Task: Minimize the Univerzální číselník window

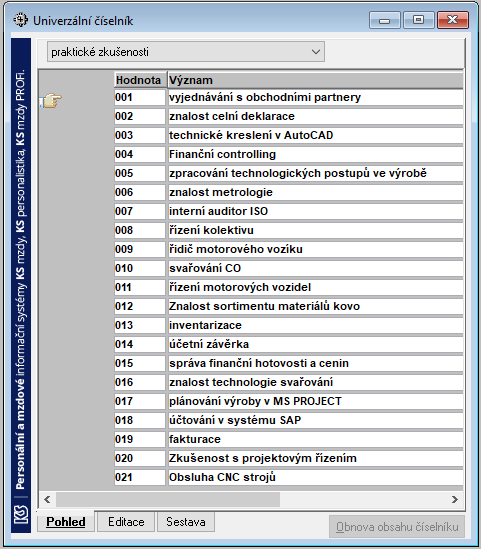Action: [384, 20]
